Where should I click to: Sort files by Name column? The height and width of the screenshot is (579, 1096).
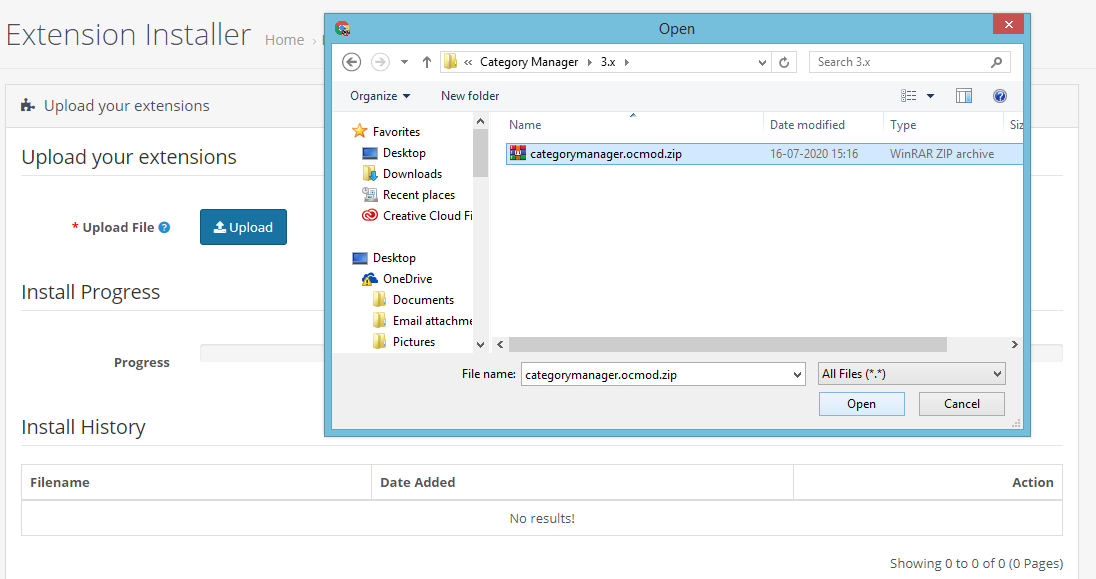(x=525, y=124)
